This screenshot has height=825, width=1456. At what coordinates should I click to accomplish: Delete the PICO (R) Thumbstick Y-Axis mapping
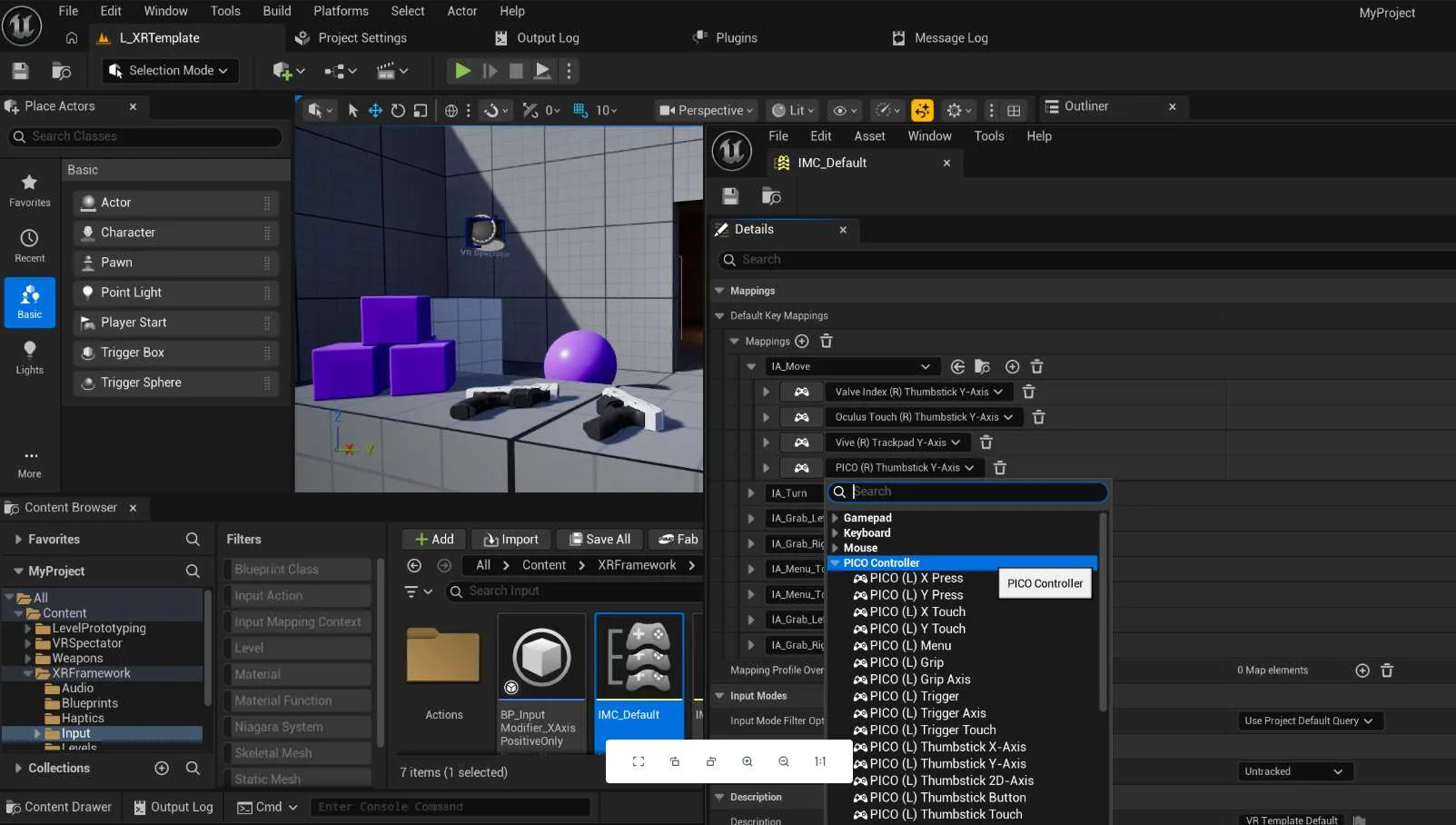pos(1000,468)
